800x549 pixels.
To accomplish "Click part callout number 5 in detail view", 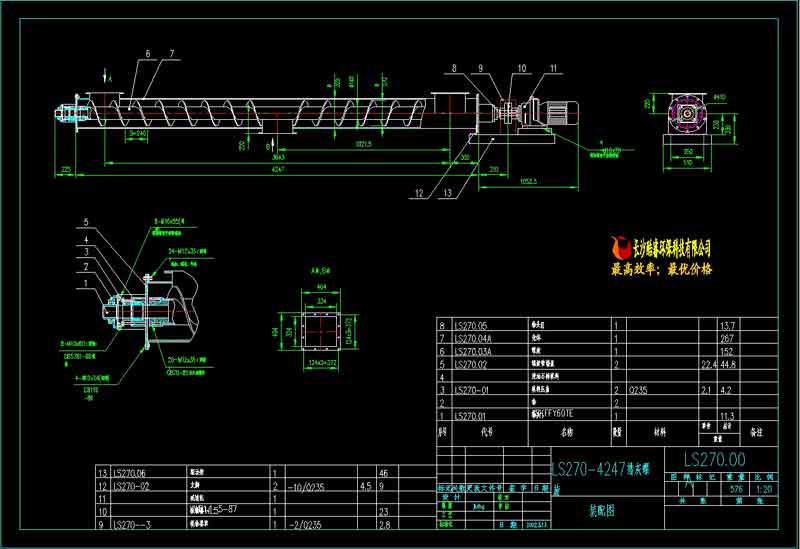I will tap(86, 222).
